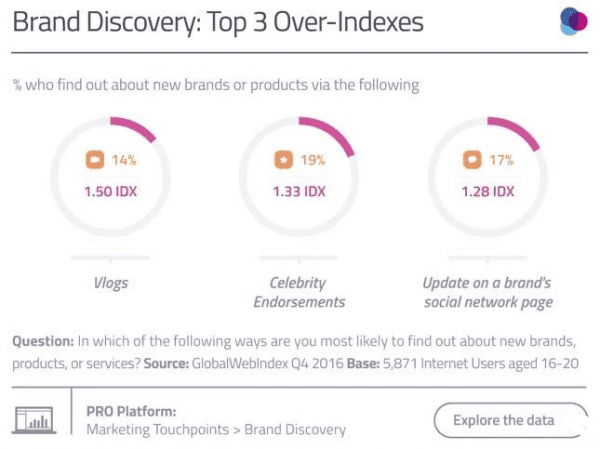The image size is (600, 449).
Task: Click the pink arc of the Celebrity Endorsements donut
Action: tap(333, 133)
